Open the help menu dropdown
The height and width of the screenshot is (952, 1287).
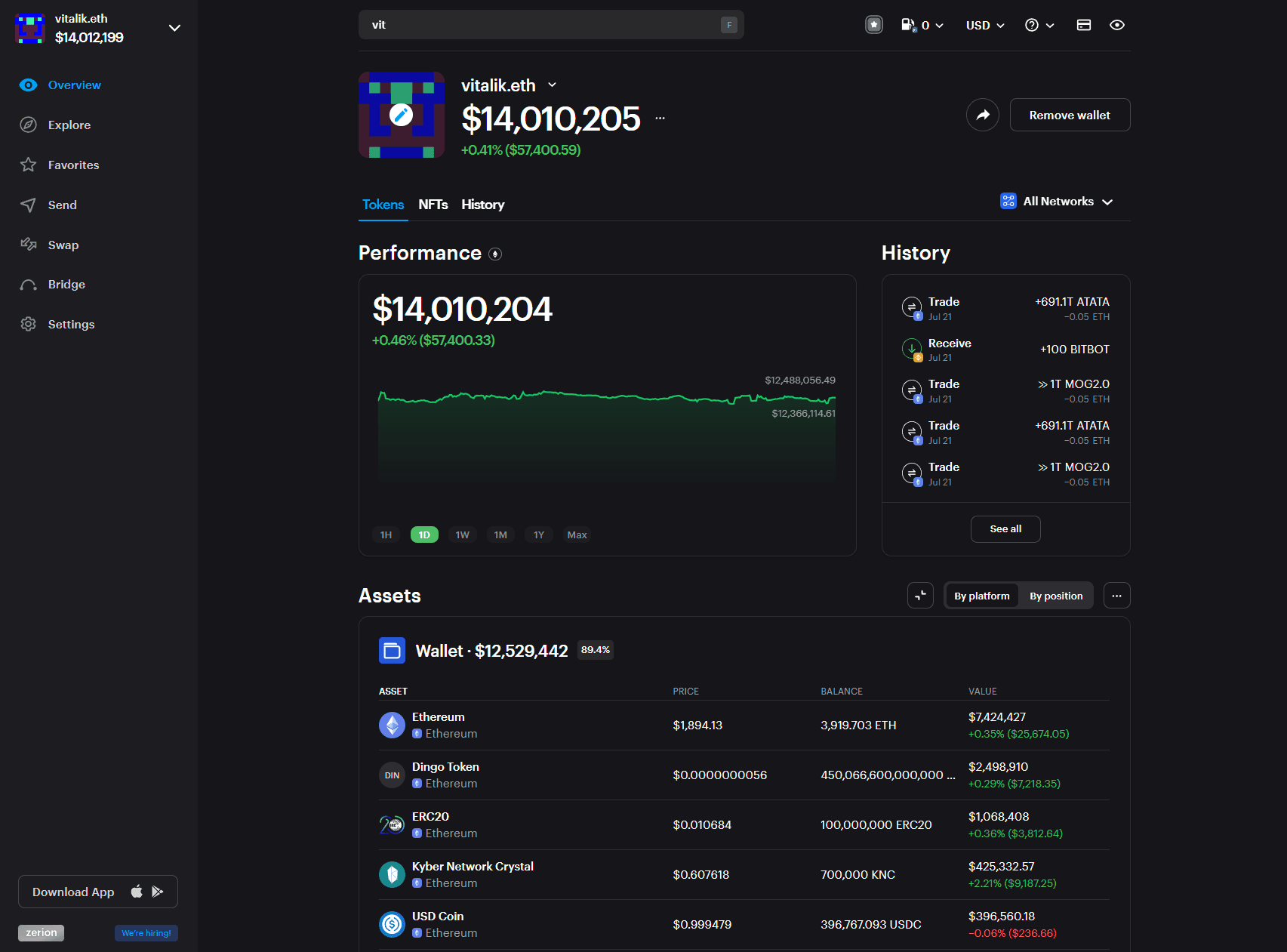[1039, 25]
